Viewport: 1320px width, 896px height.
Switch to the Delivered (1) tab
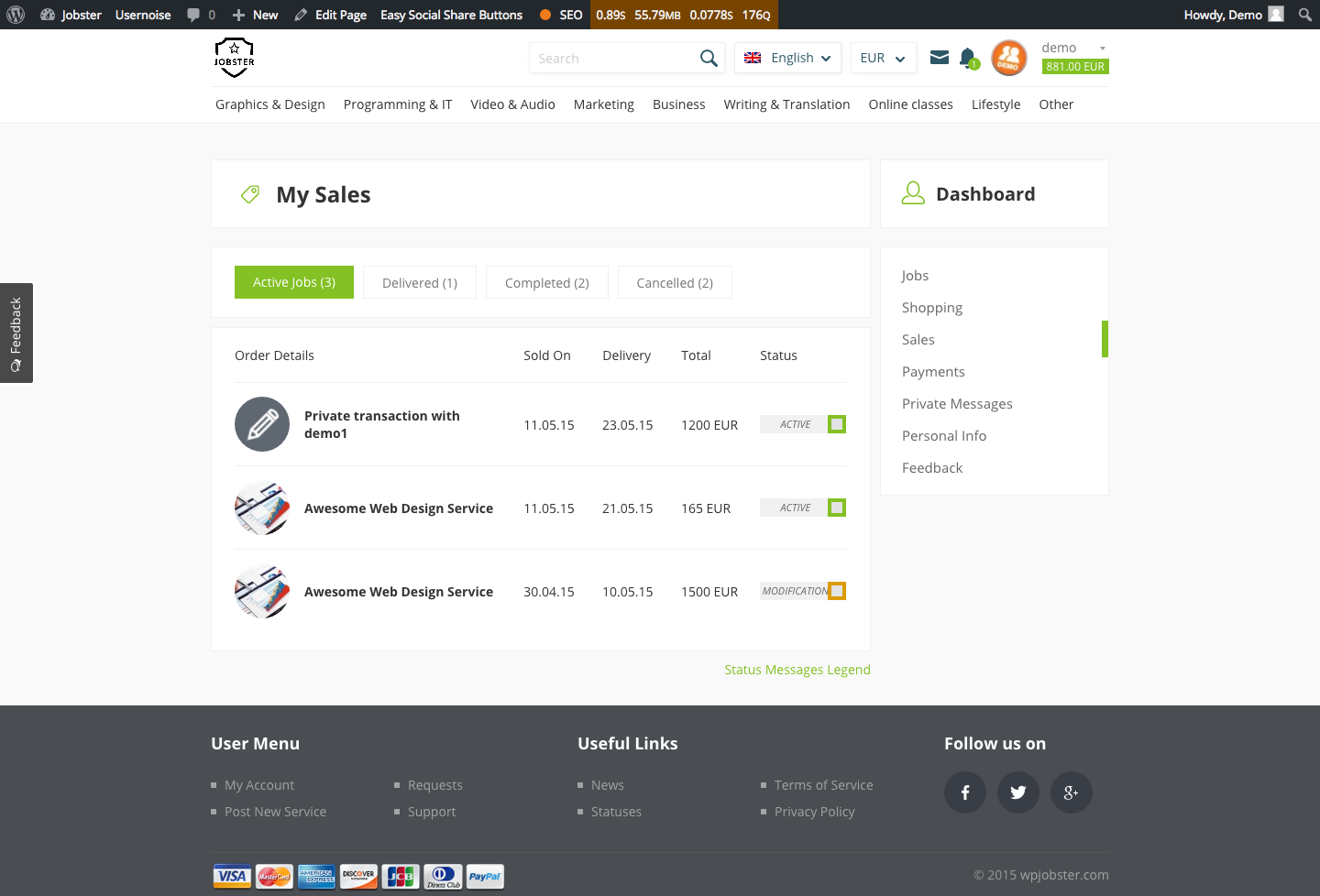[x=420, y=283]
